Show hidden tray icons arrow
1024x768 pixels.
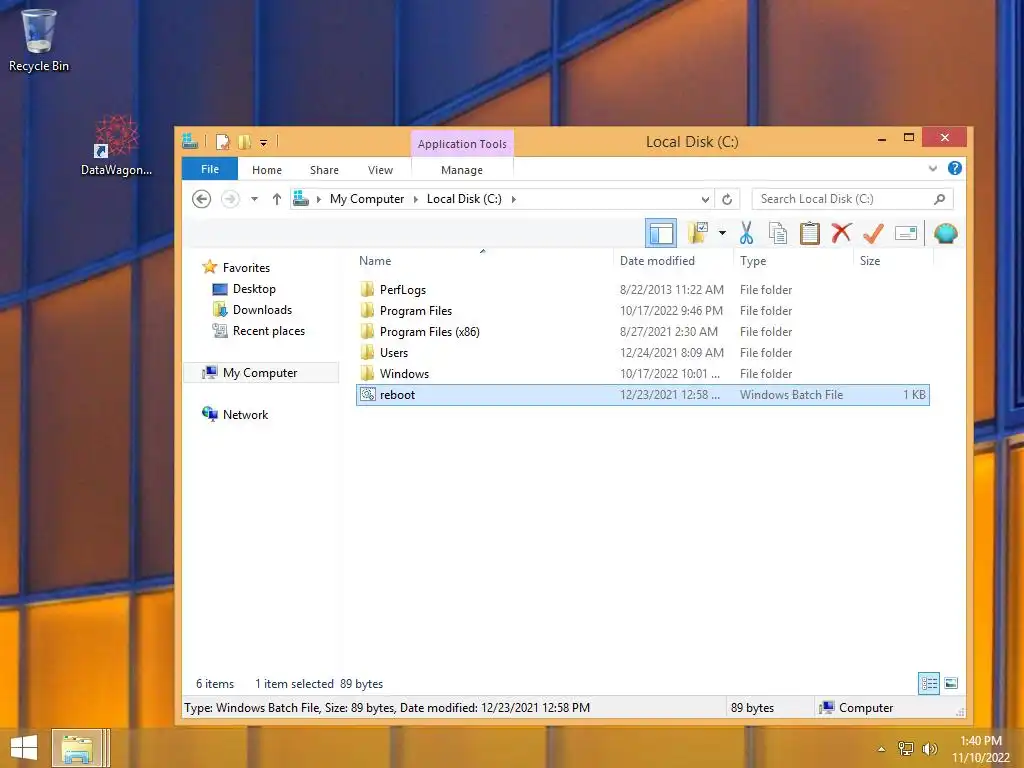882,748
